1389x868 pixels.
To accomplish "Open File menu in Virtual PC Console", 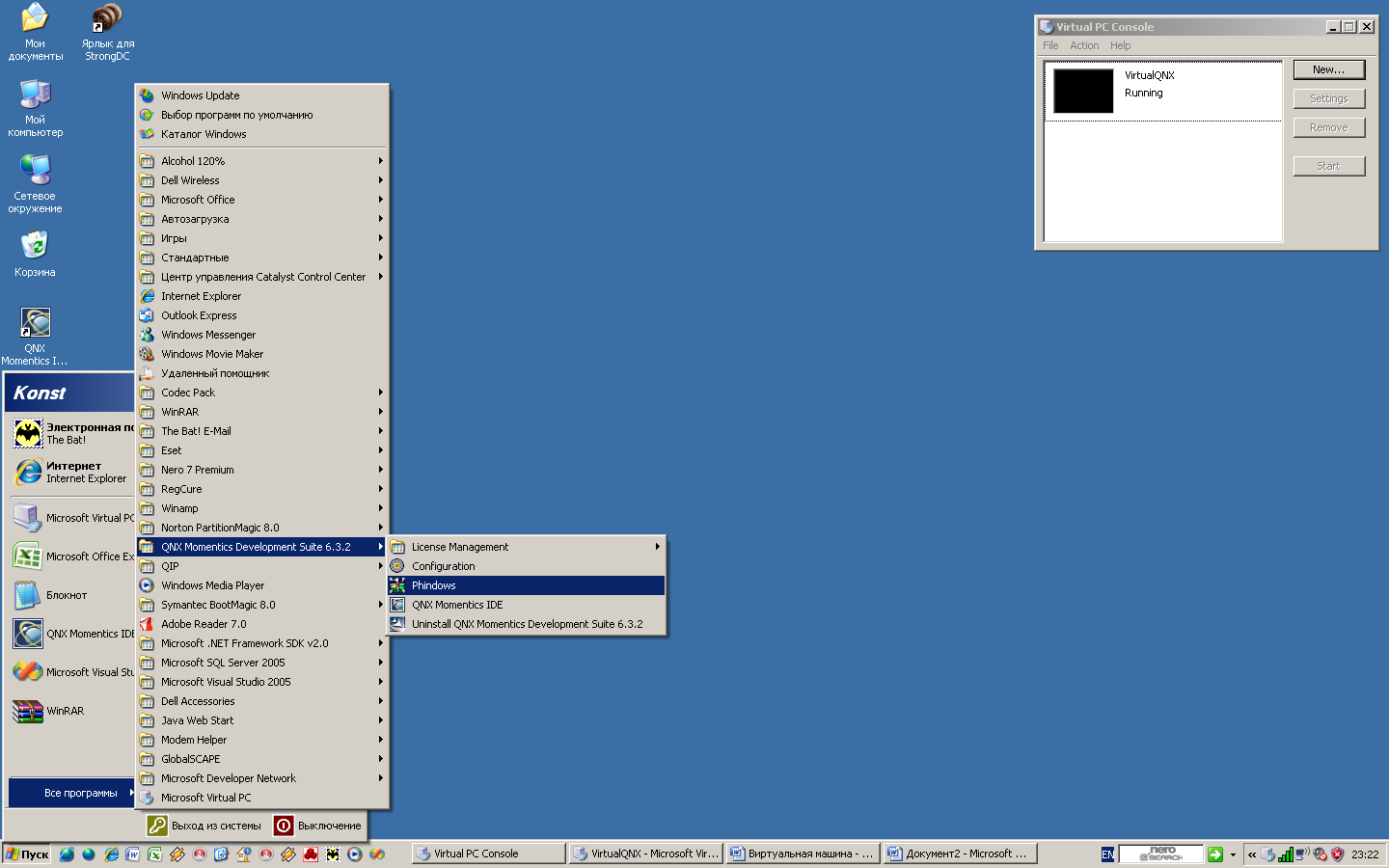I will [1050, 45].
